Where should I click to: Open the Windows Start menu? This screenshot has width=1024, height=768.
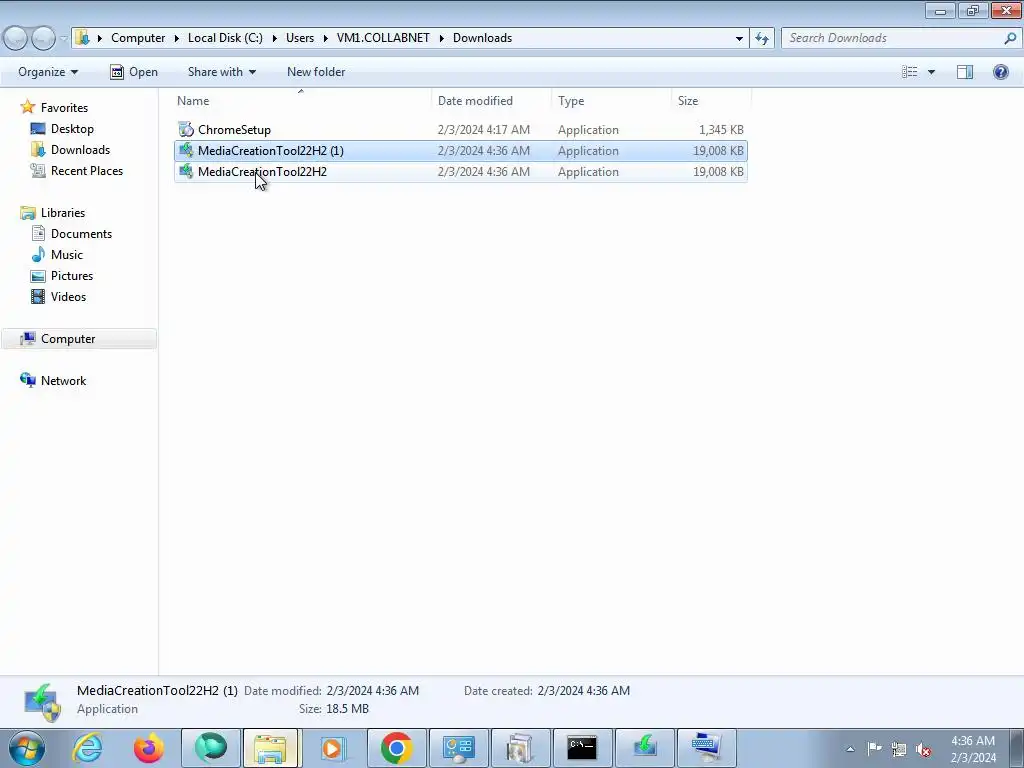pos(27,748)
